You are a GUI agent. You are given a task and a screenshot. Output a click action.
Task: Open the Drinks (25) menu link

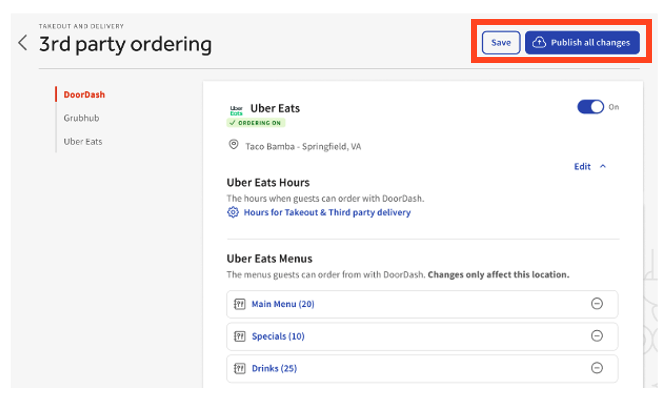[274, 368]
